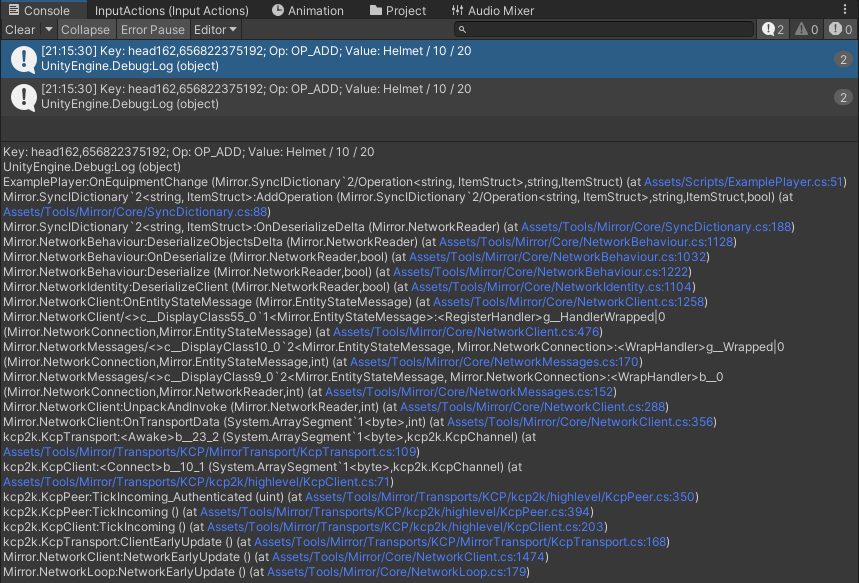This screenshot has width=859, height=583.
Task: Switch to the Project tab
Action: coord(399,10)
